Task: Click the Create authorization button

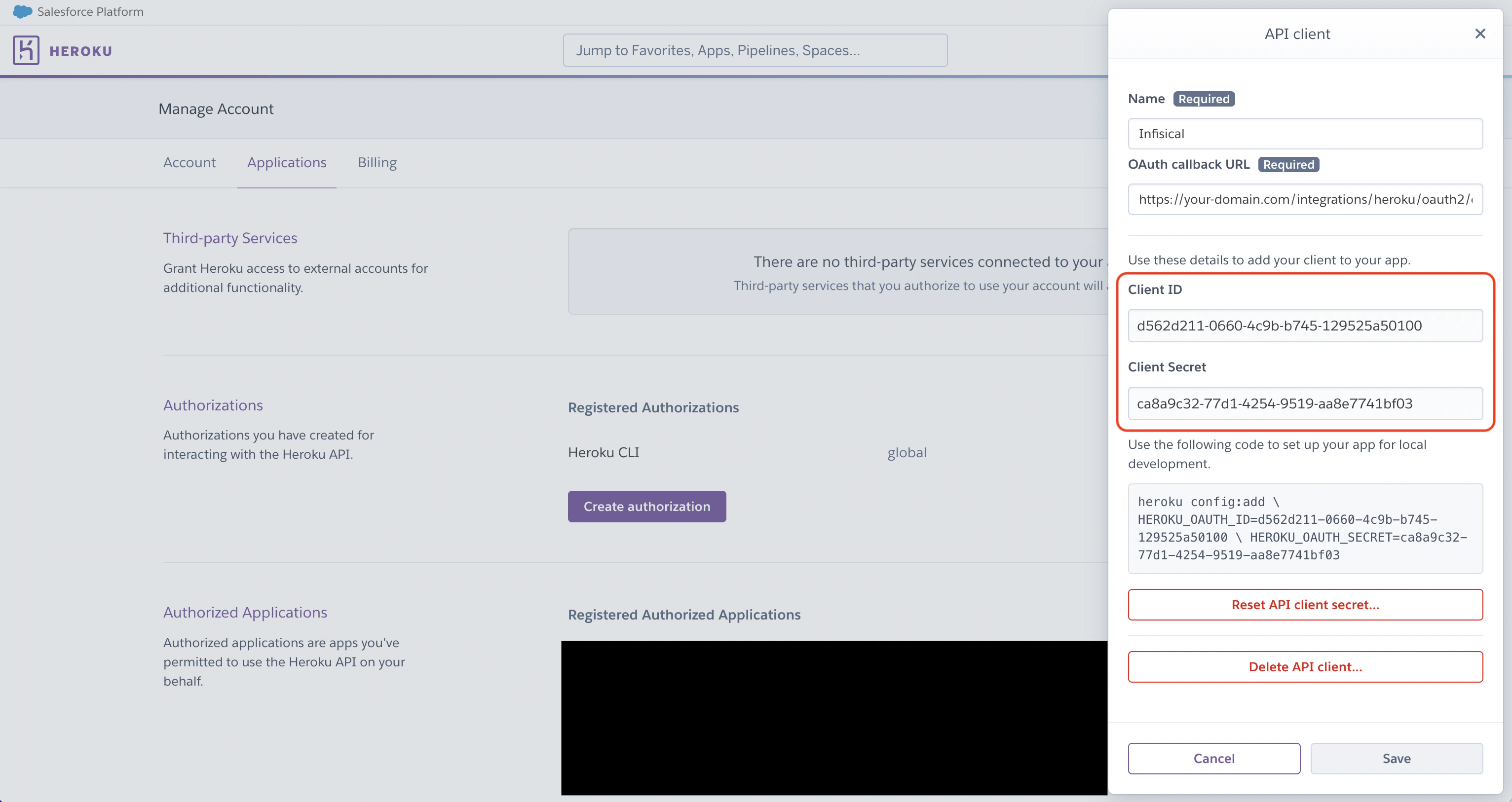Action: 647,507
